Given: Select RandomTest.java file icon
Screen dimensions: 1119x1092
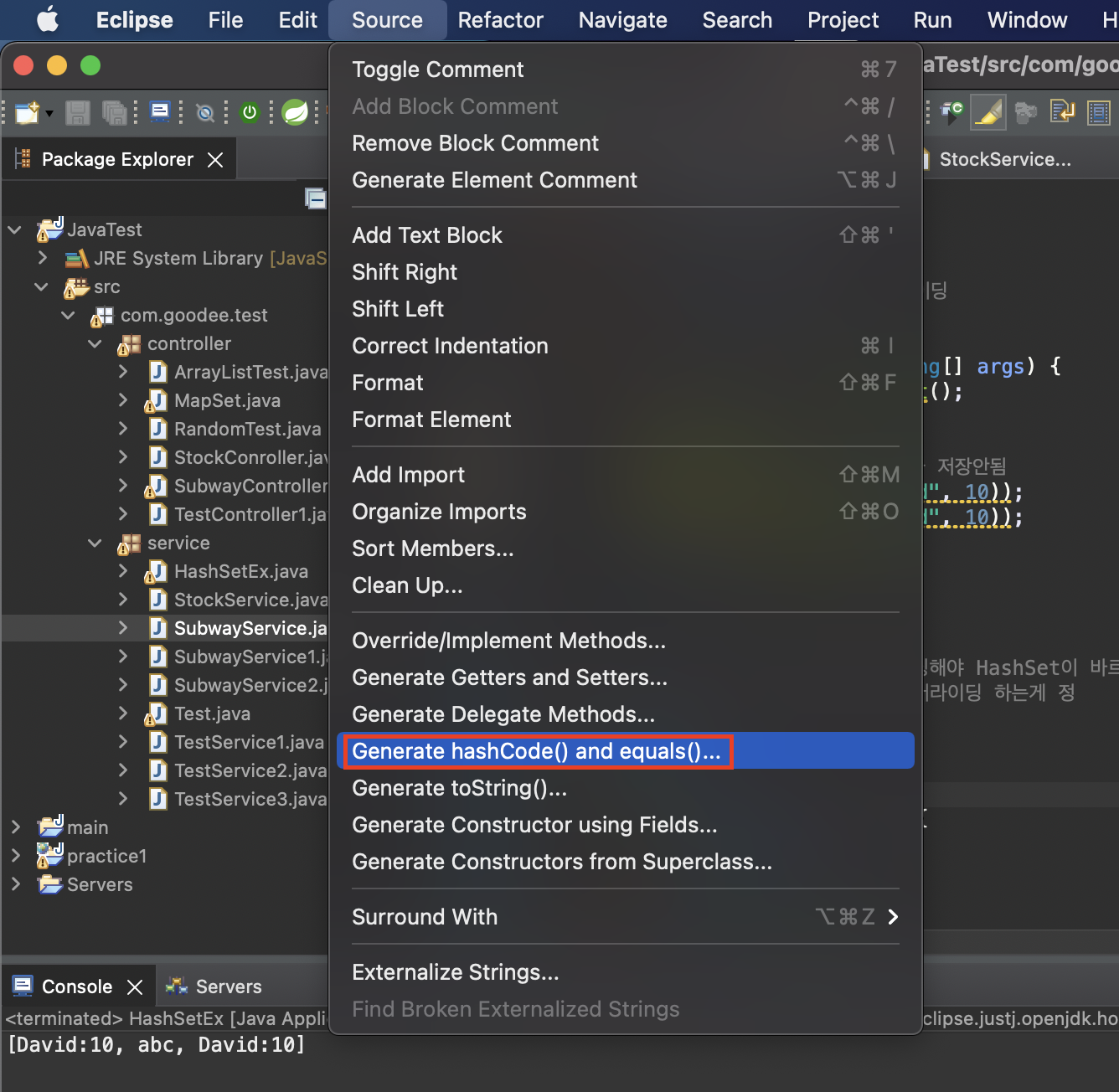Looking at the screenshot, I should click(157, 429).
